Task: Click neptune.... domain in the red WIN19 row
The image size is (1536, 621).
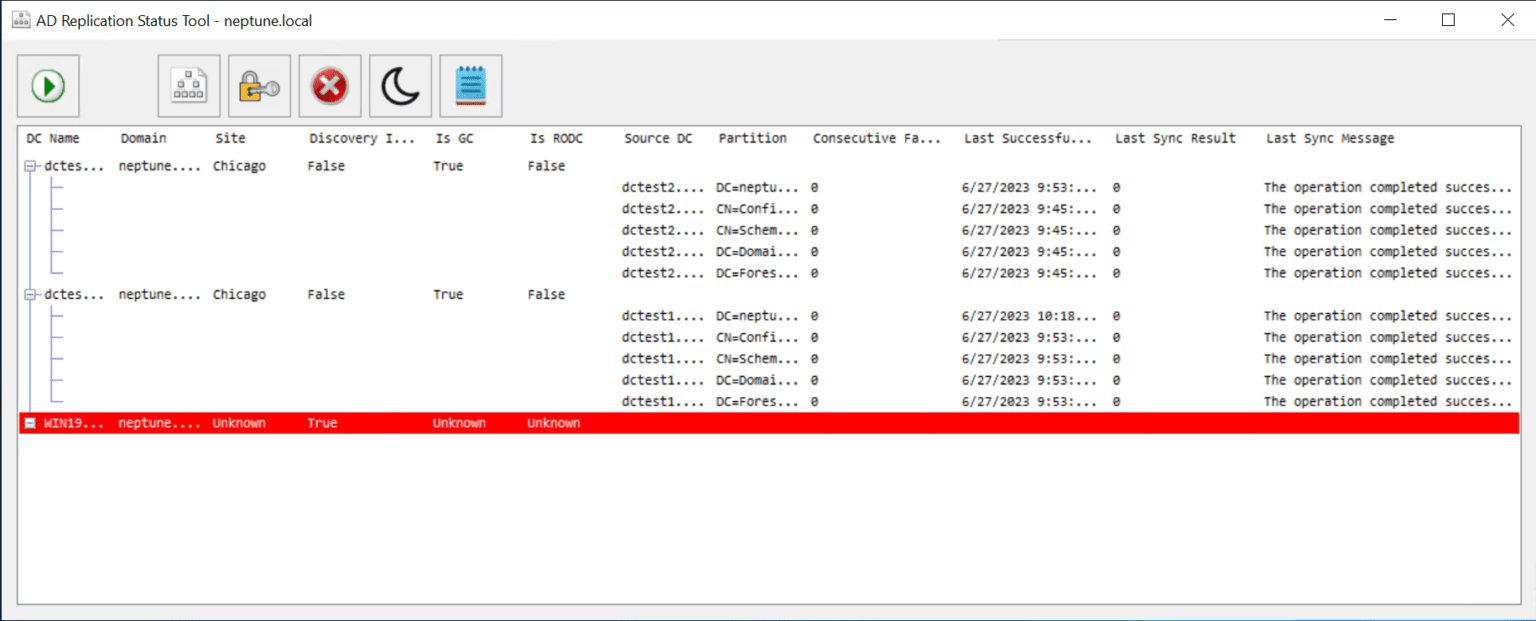Action: (x=160, y=423)
